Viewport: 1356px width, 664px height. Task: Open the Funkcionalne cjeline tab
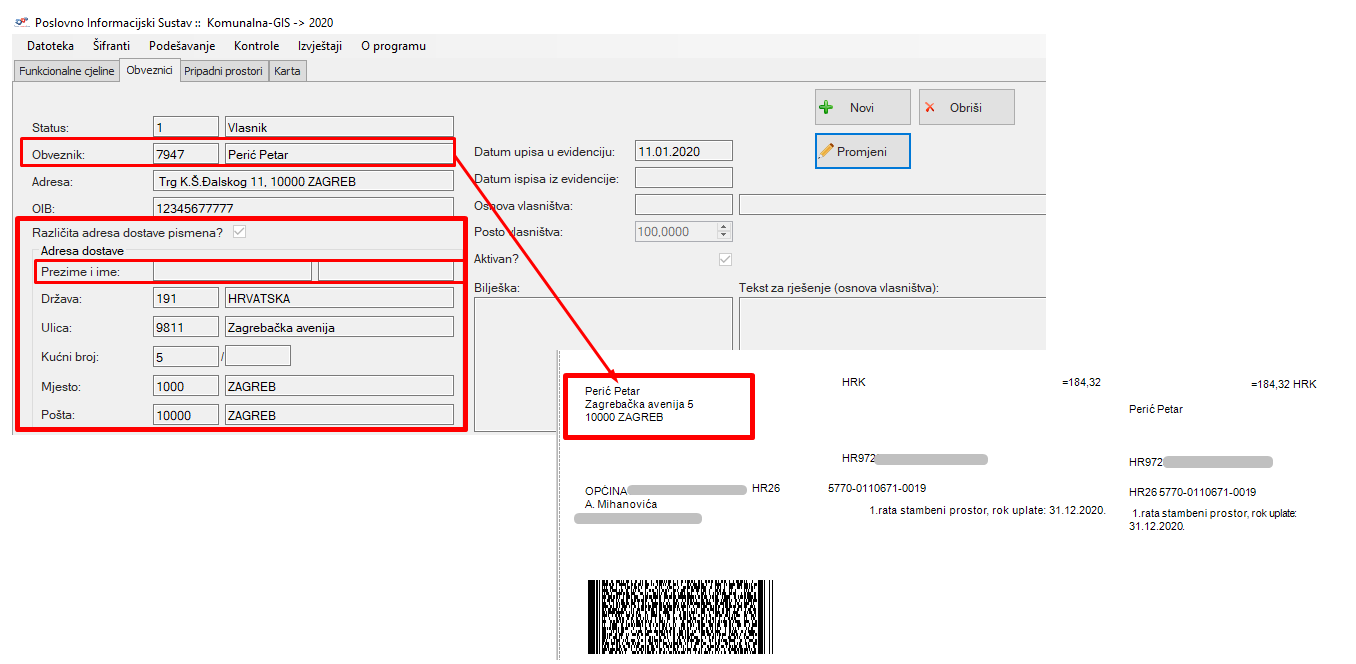(x=67, y=72)
